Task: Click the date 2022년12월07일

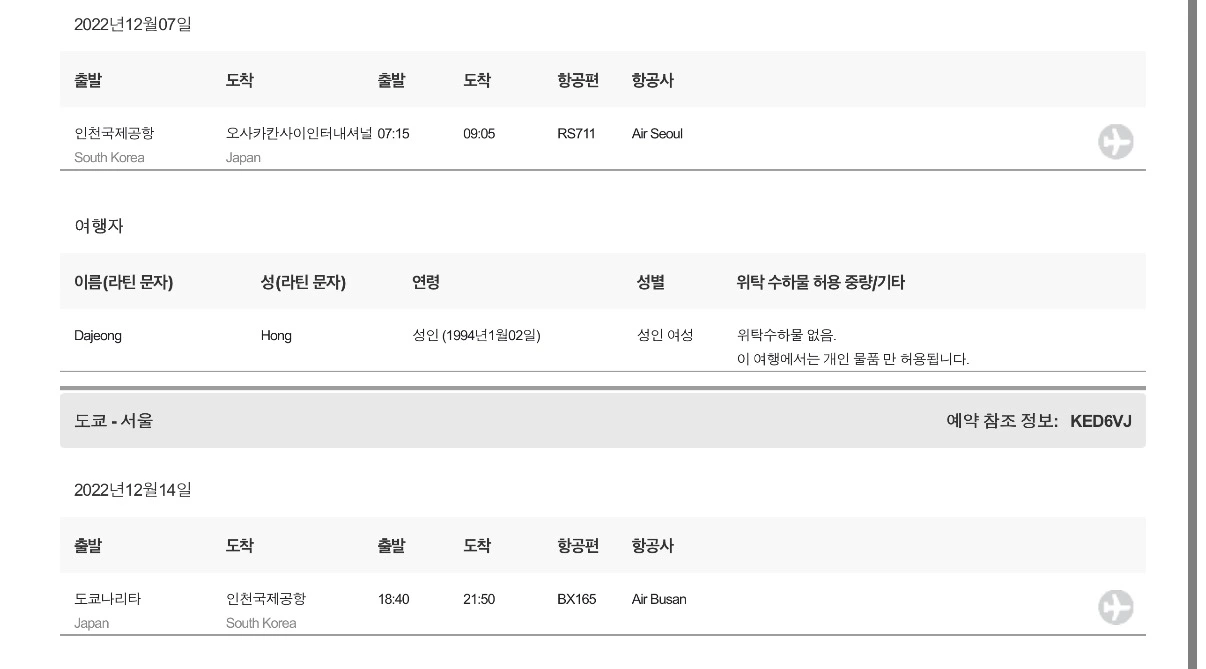Action: click(133, 24)
